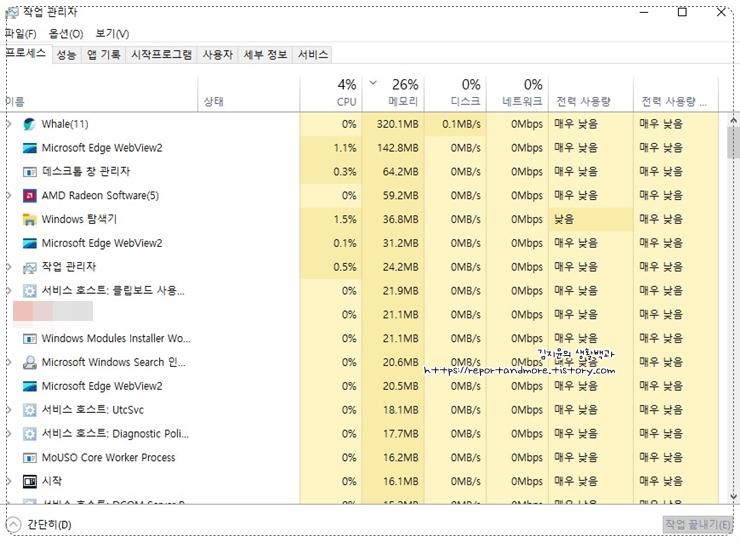Select the 시작 process icon

(29, 481)
